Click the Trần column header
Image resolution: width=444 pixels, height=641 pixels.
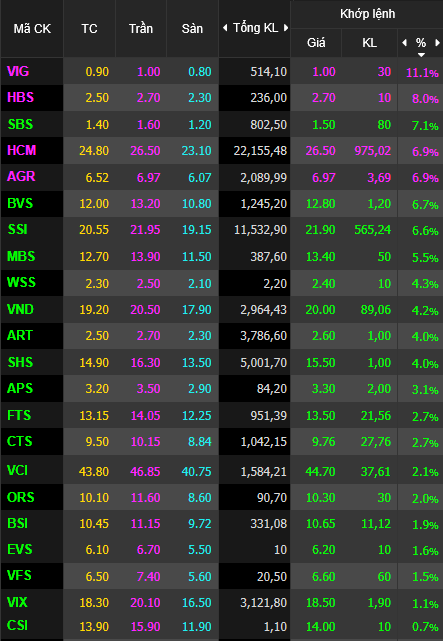click(141, 29)
